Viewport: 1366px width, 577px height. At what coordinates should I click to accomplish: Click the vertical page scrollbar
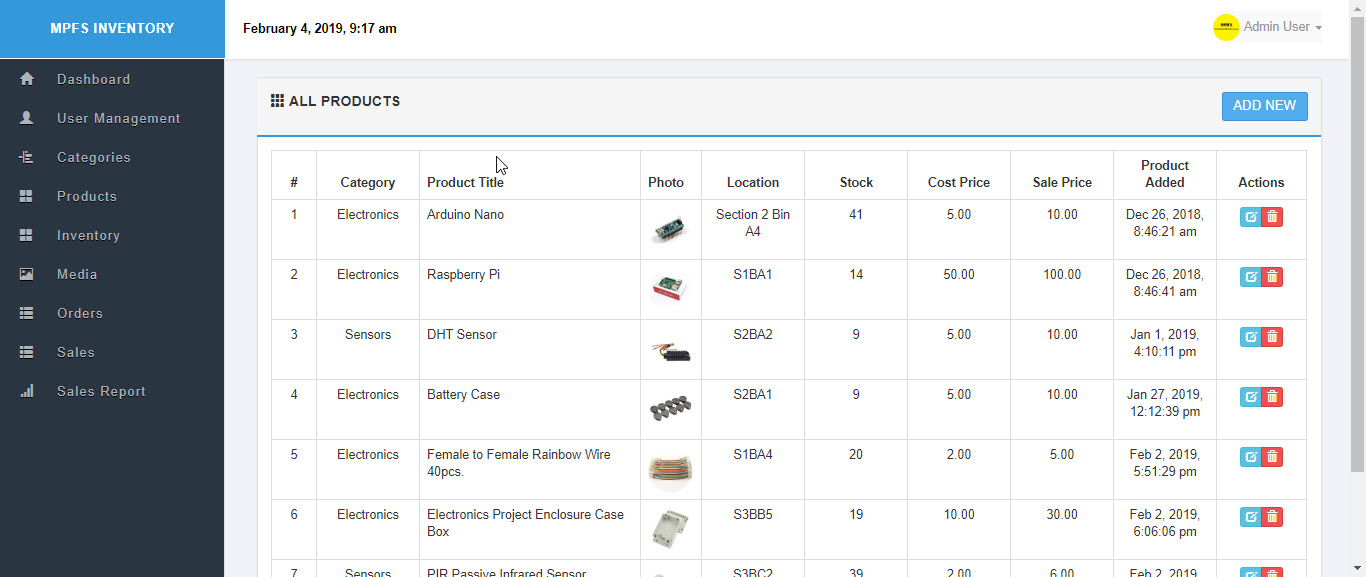point(1357,240)
